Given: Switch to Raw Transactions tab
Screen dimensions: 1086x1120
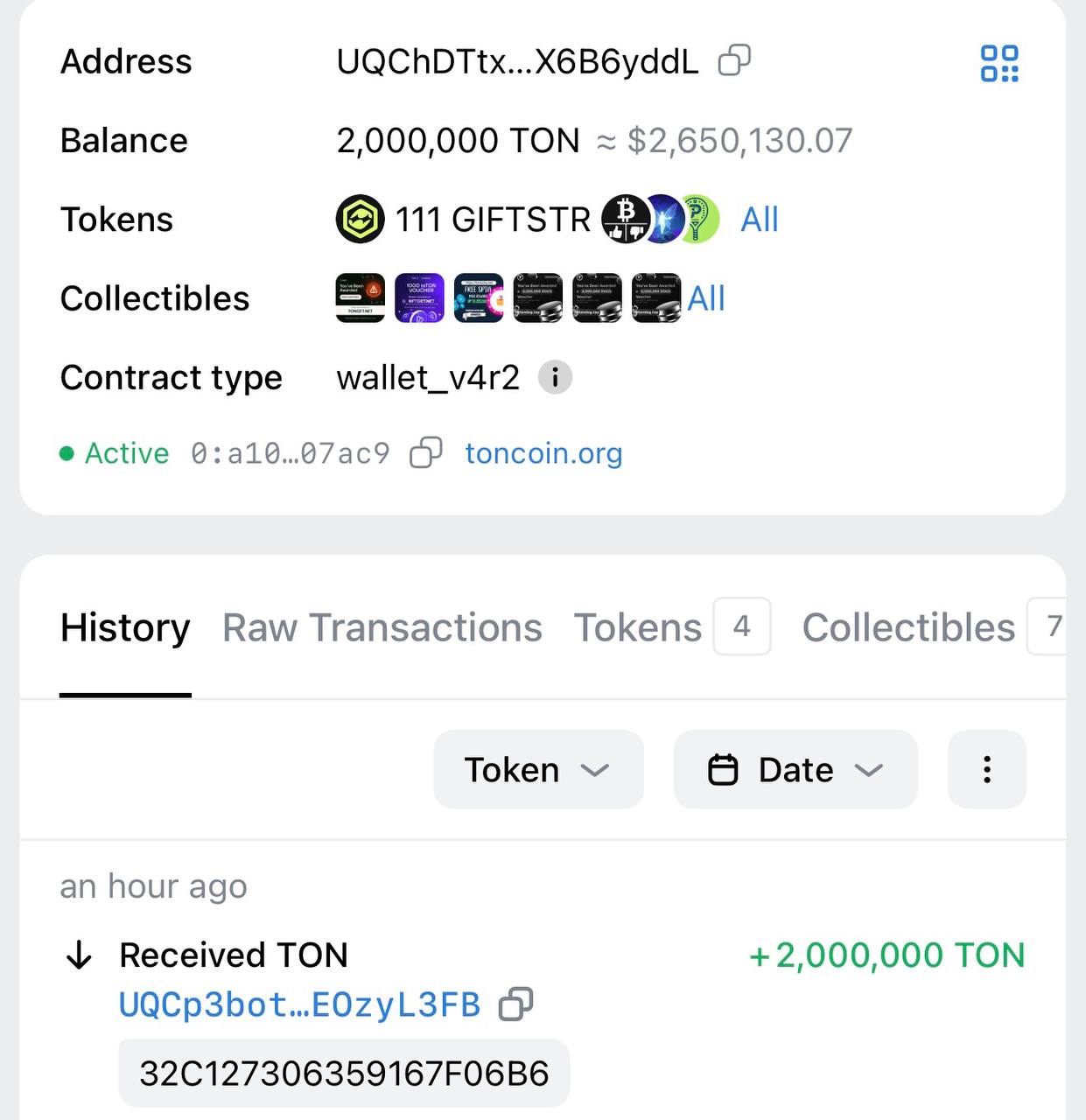Looking at the screenshot, I should pyautogui.click(x=382, y=627).
